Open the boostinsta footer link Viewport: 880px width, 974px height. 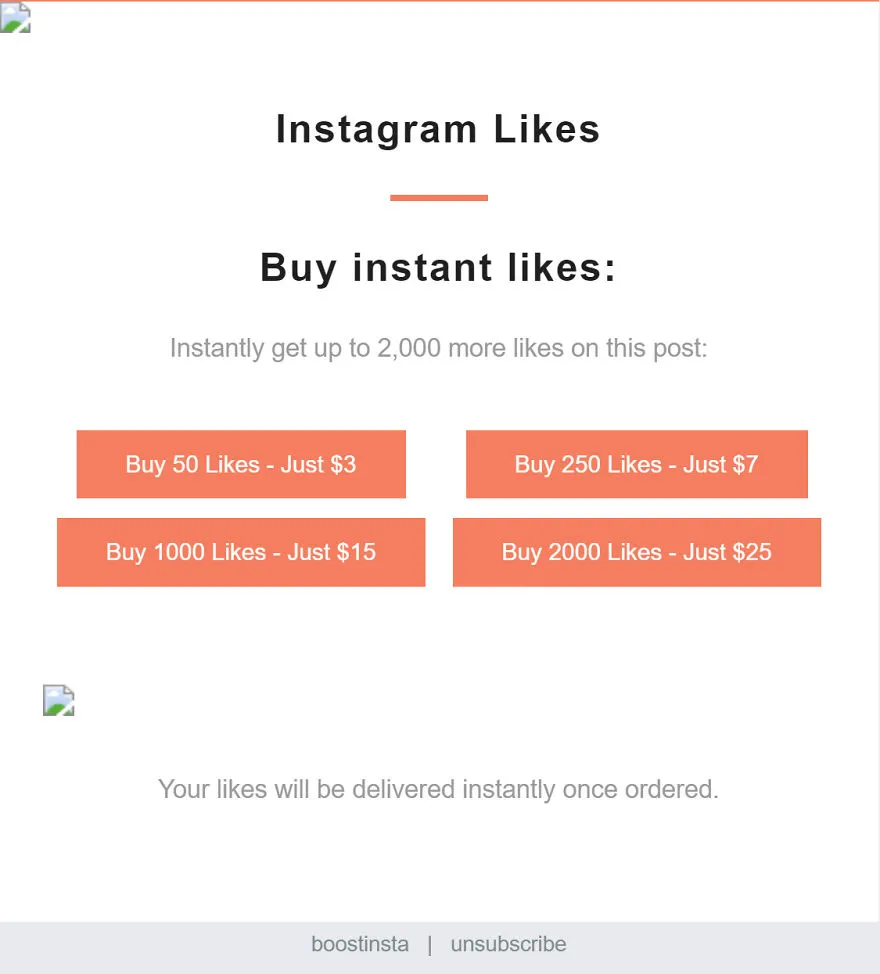point(360,944)
